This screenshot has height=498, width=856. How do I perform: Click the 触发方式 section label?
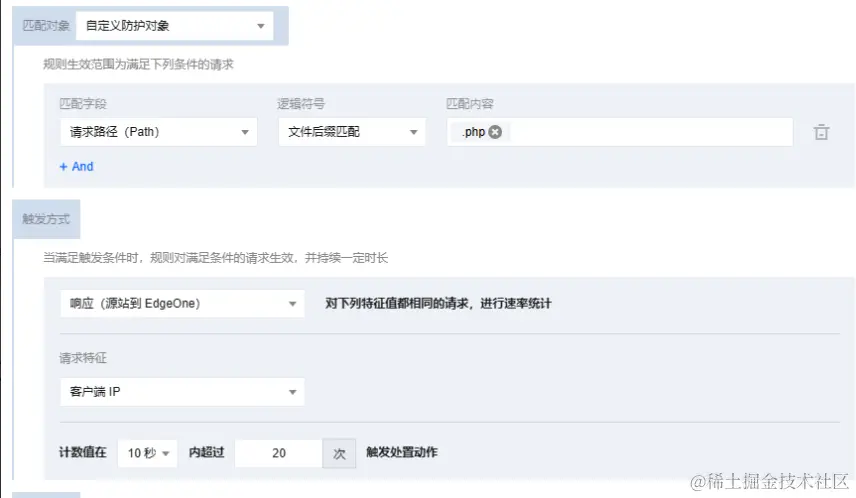[46, 219]
